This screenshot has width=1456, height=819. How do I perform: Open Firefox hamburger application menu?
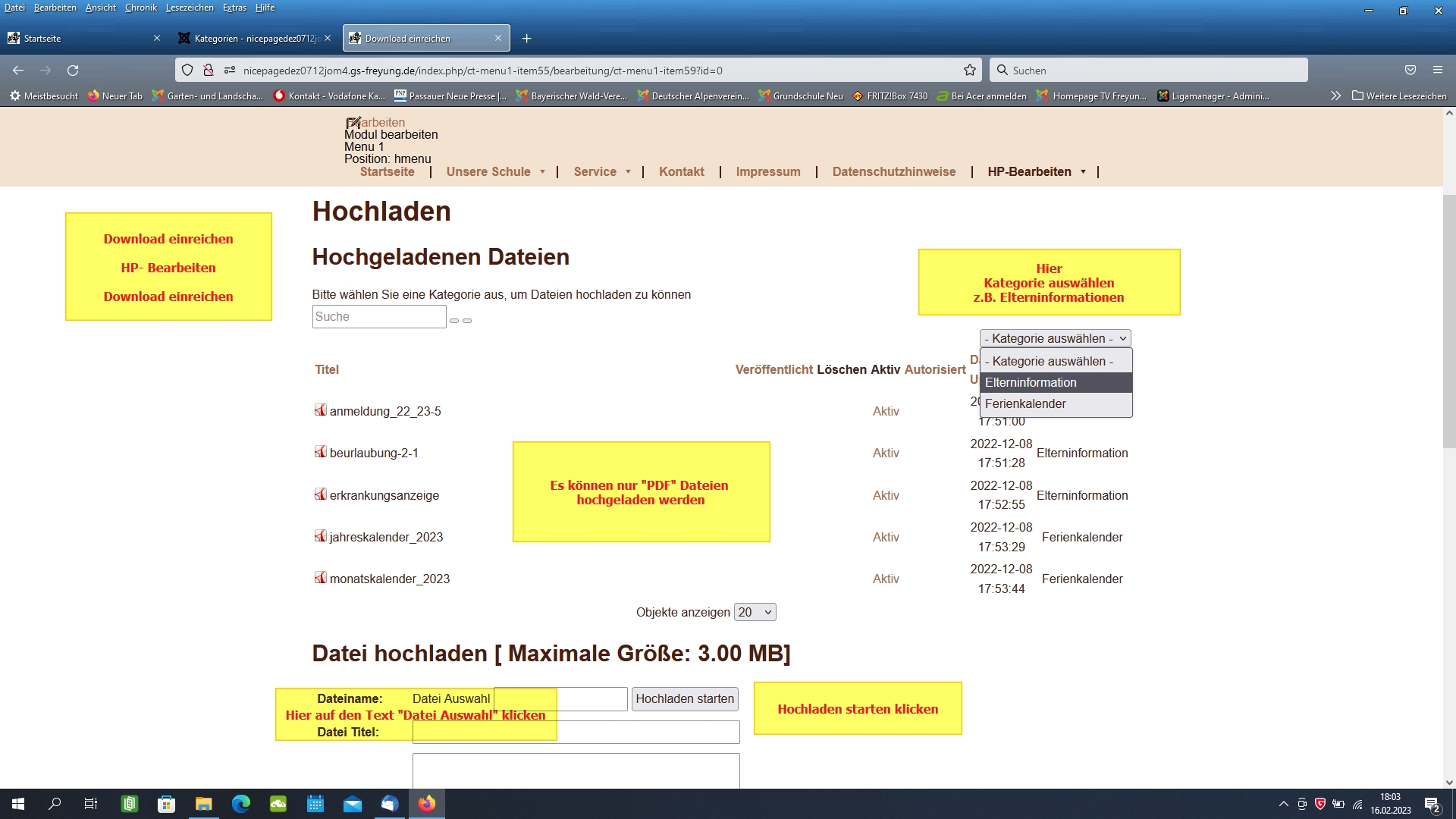tap(1437, 70)
